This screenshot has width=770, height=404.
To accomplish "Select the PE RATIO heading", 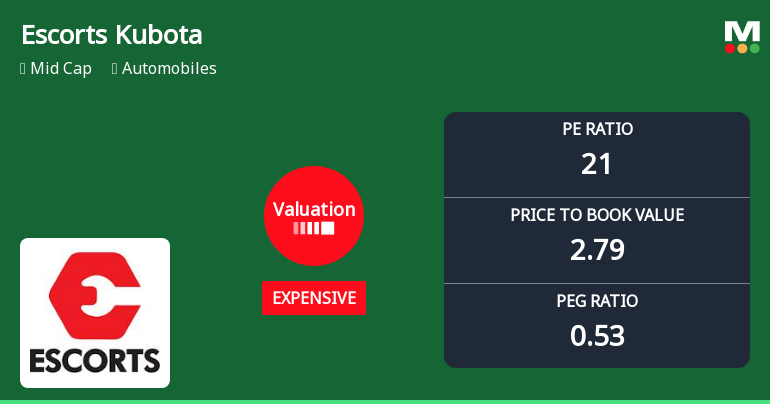I will 597,129.
